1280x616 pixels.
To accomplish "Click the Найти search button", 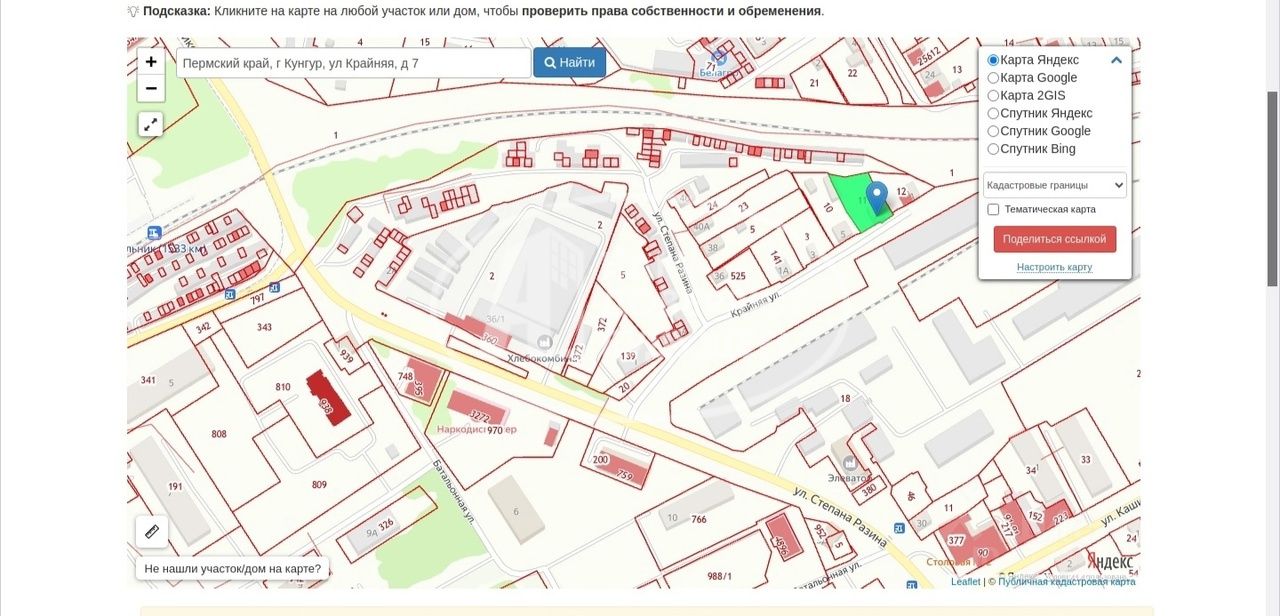I will point(569,62).
